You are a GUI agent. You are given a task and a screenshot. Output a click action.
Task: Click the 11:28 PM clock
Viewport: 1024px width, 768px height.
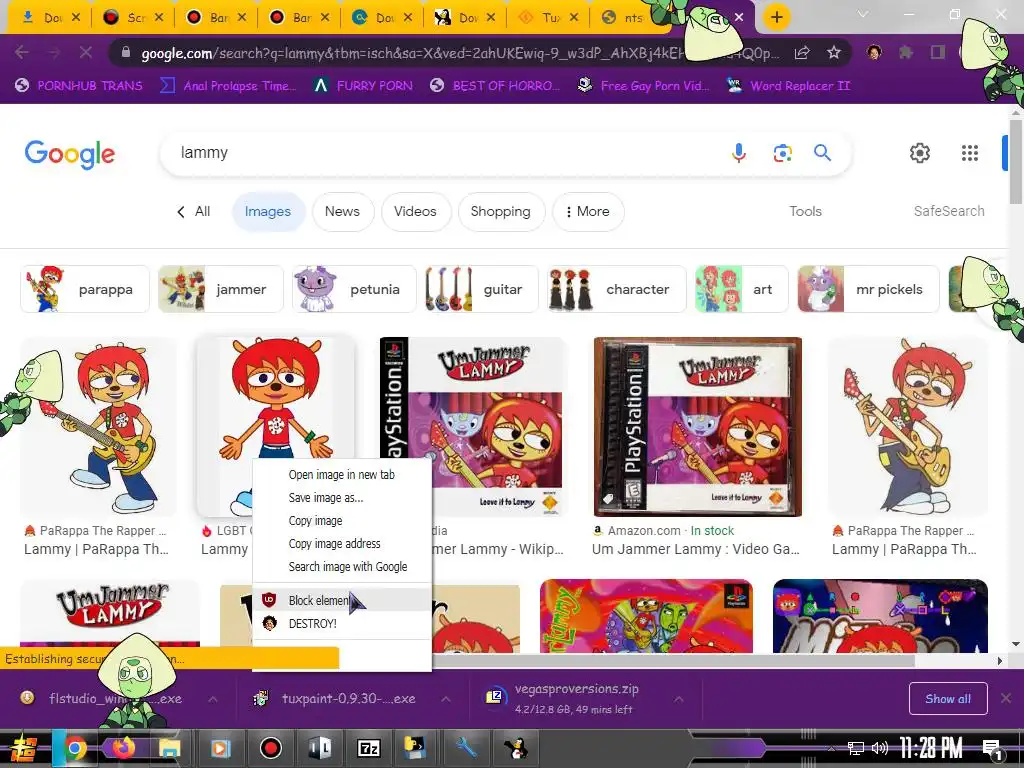tap(931, 748)
